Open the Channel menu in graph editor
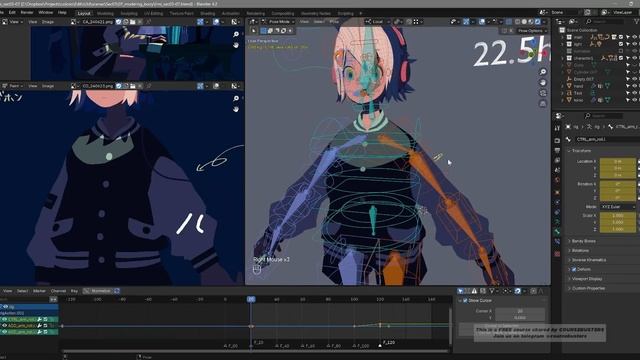 (x=58, y=291)
